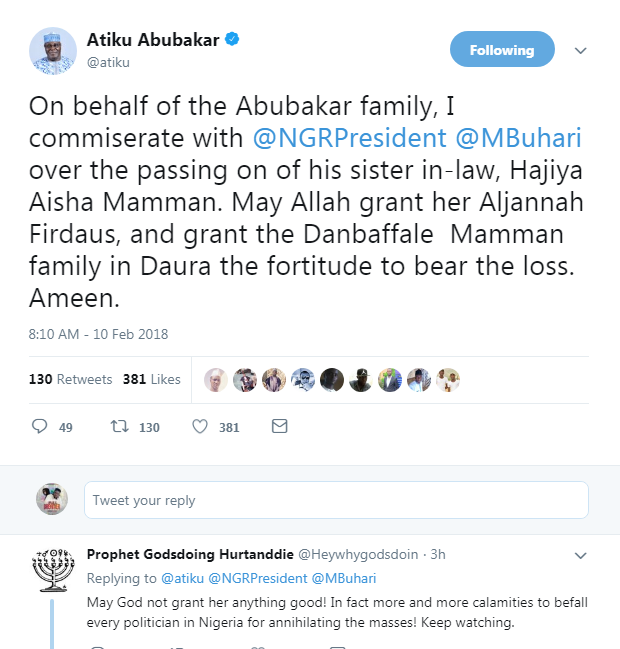This screenshot has width=620, height=649.
Task: Click the menorah avatar of Prophet Godsdoing
Action: click(x=51, y=571)
